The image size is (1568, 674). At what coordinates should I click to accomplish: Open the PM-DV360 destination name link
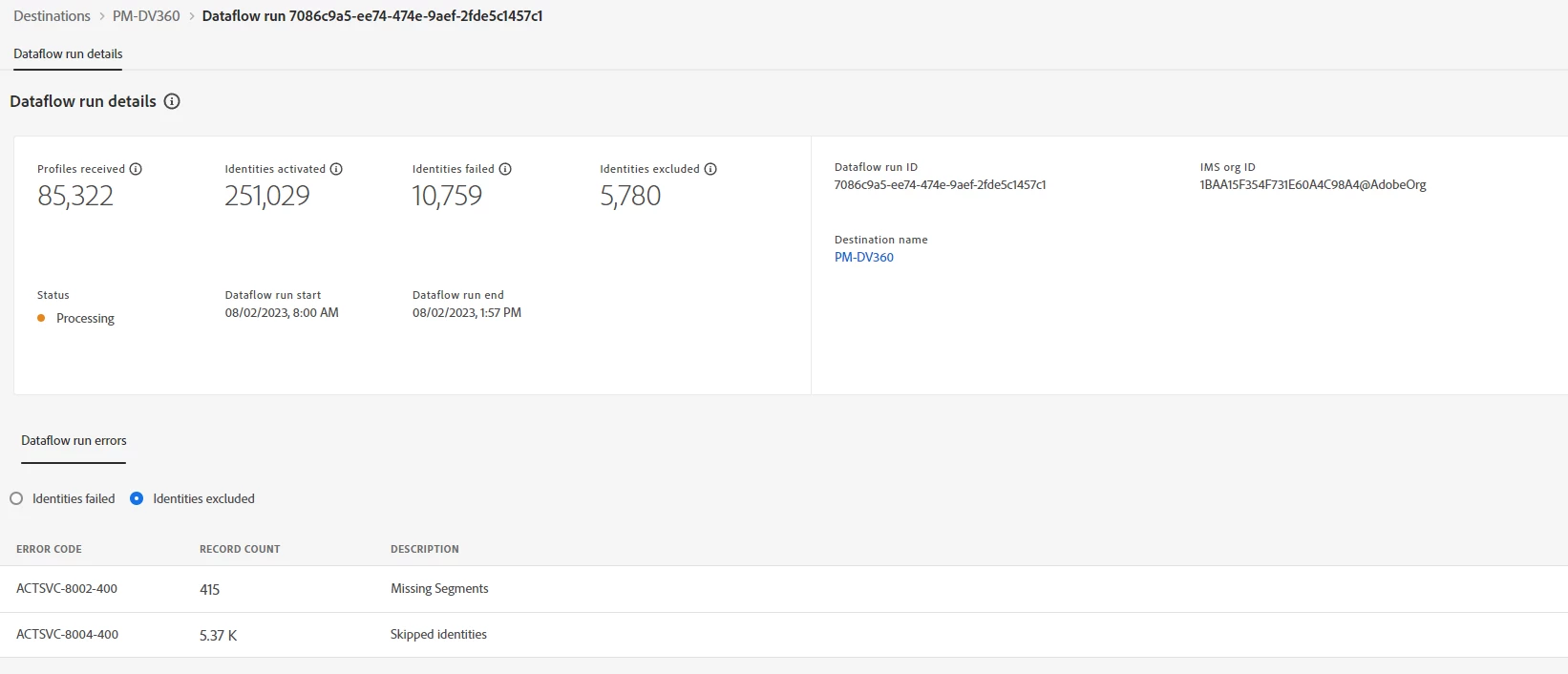coord(864,257)
